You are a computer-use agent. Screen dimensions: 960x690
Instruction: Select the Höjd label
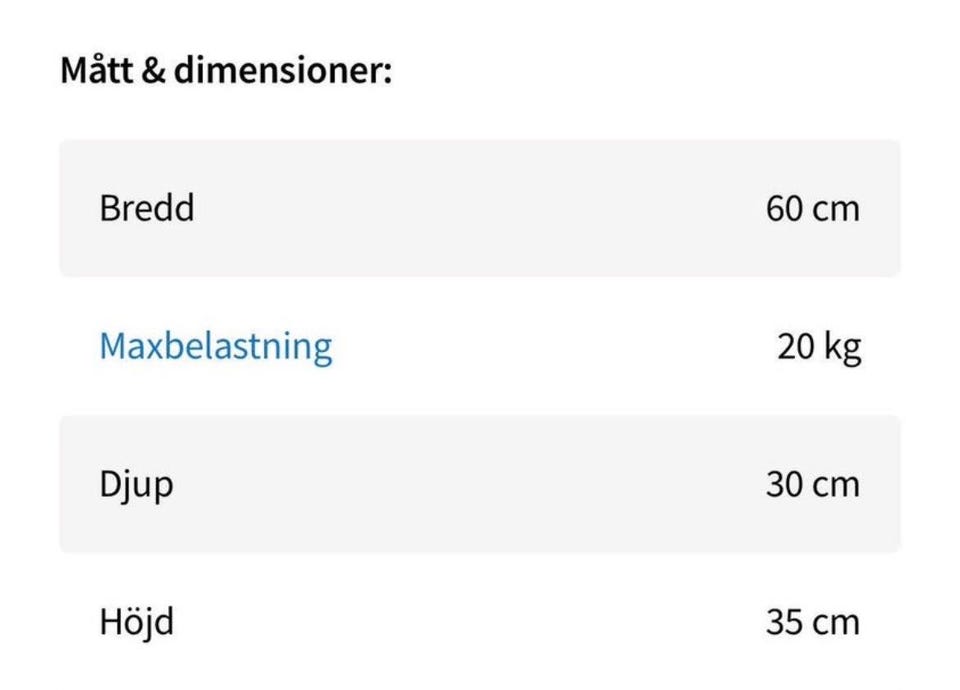coord(136,622)
